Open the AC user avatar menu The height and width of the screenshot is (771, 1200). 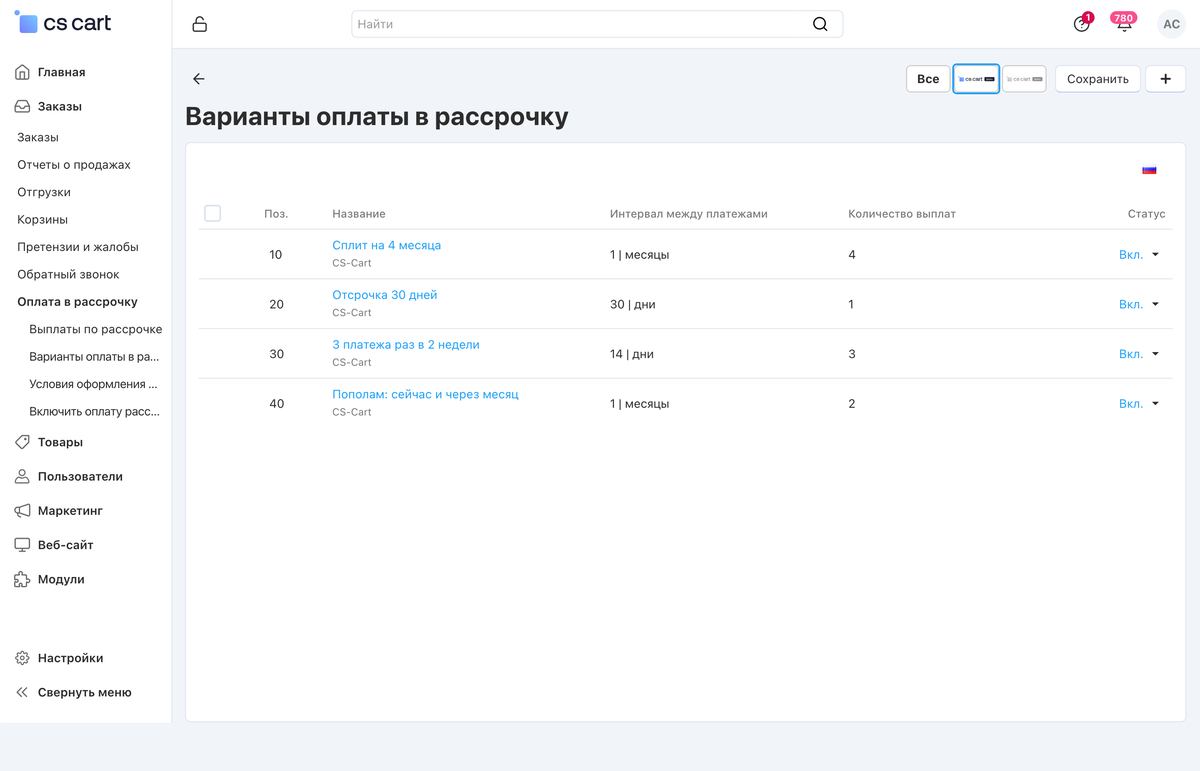tap(1171, 24)
